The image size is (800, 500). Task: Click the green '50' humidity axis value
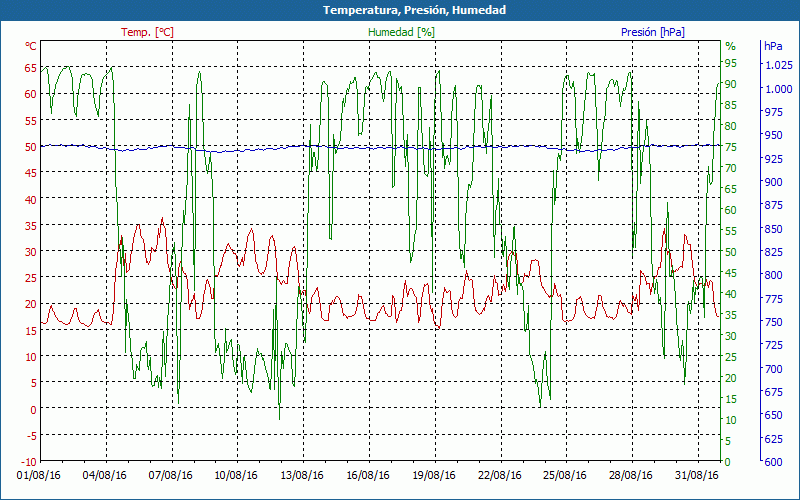click(x=731, y=252)
